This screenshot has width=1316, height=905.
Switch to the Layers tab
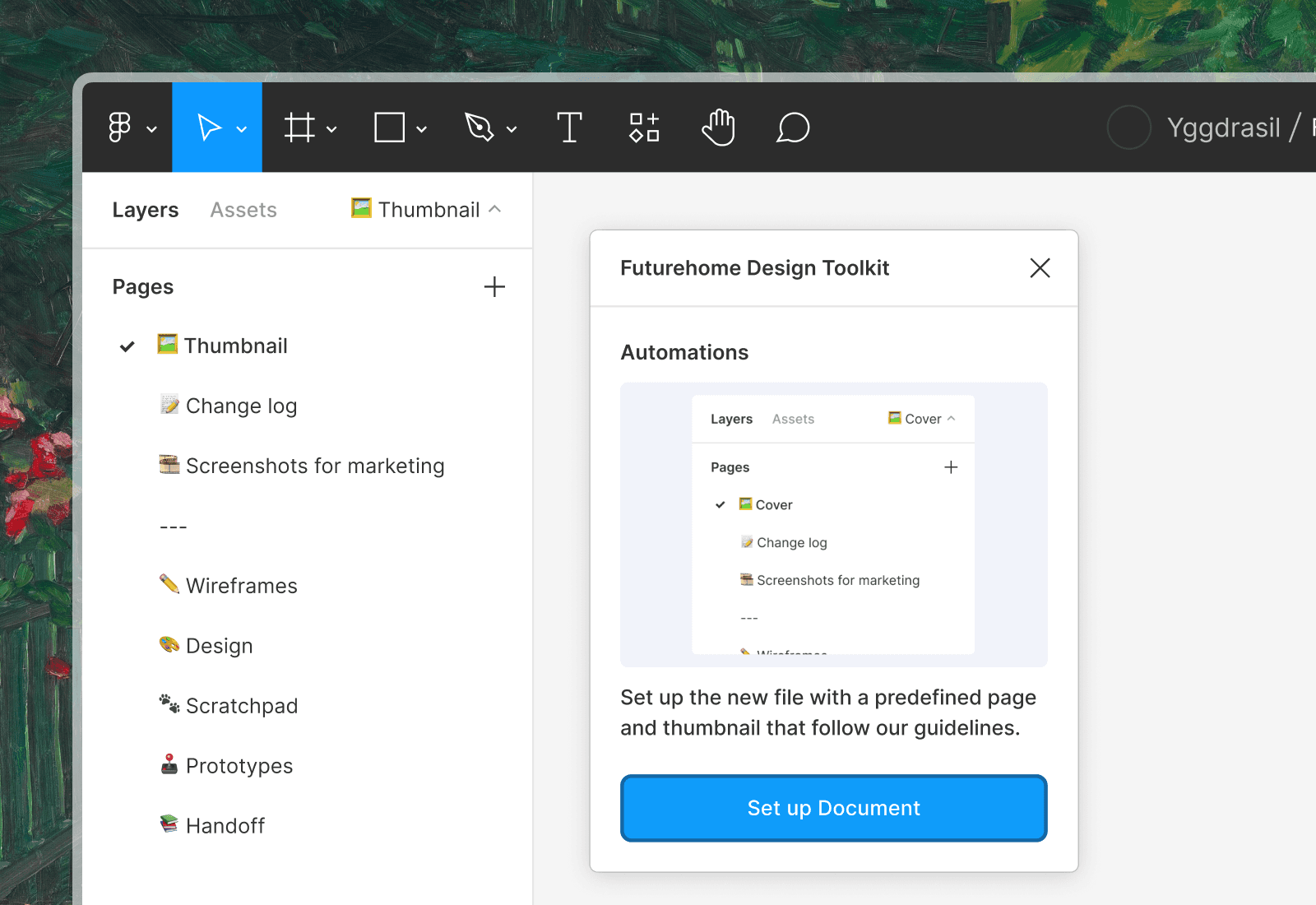coord(146,210)
